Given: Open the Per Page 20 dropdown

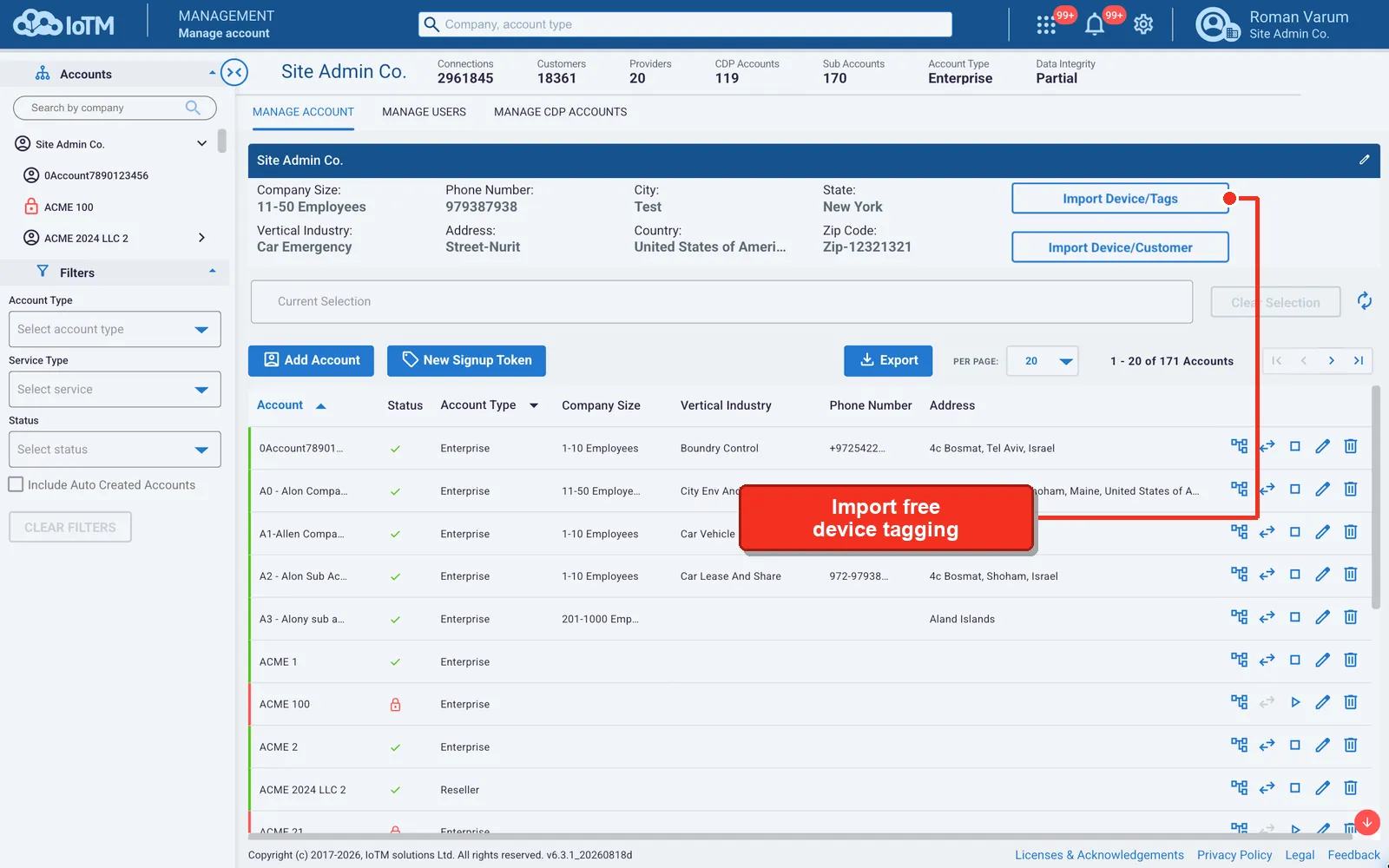Looking at the screenshot, I should pyautogui.click(x=1042, y=360).
